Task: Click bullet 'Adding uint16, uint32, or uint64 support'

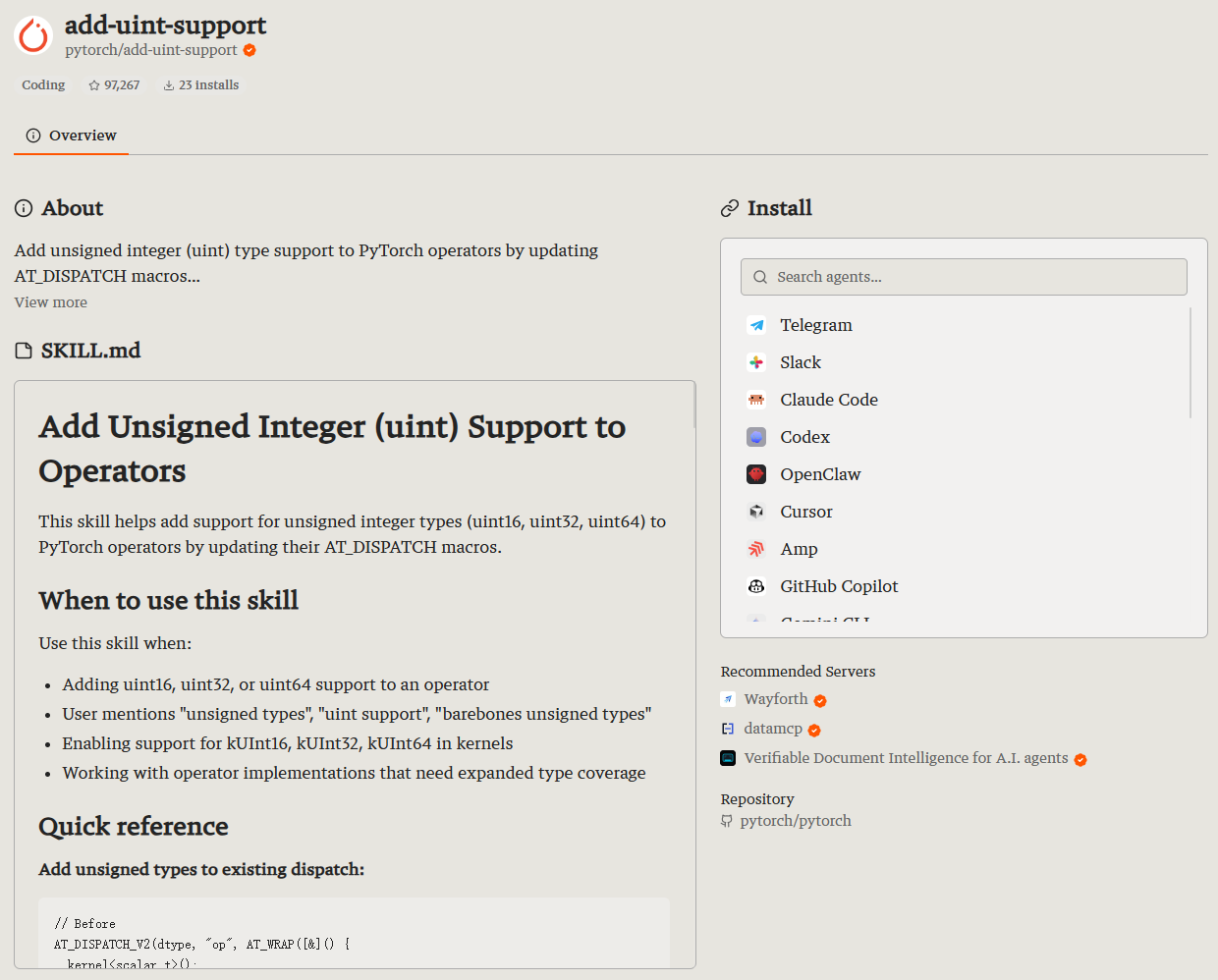Action: click(x=276, y=684)
